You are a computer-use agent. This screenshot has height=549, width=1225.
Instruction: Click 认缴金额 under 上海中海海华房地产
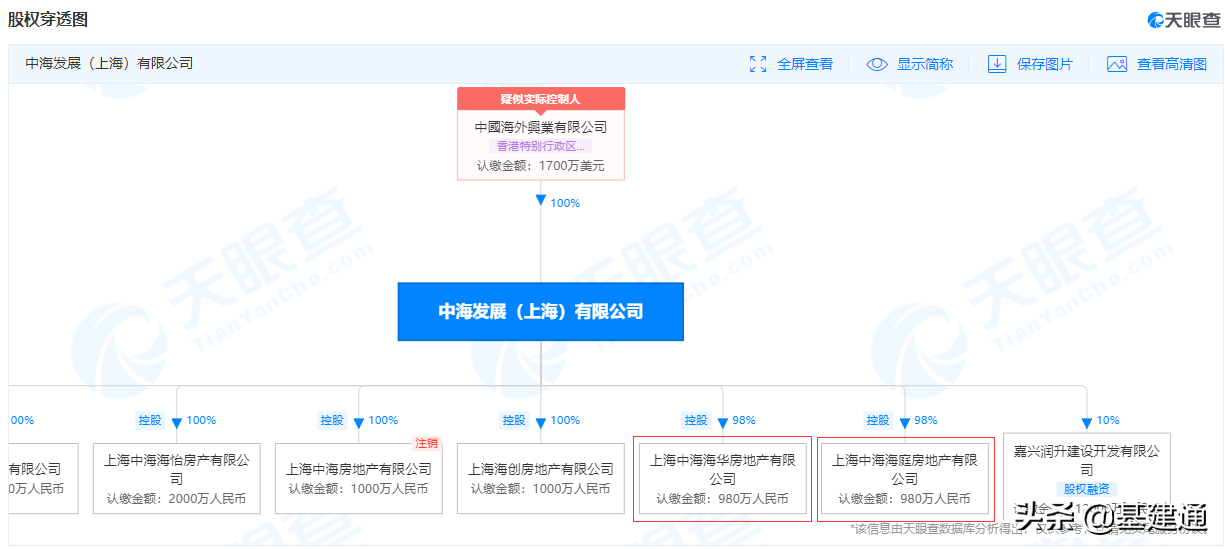pyautogui.click(x=722, y=498)
